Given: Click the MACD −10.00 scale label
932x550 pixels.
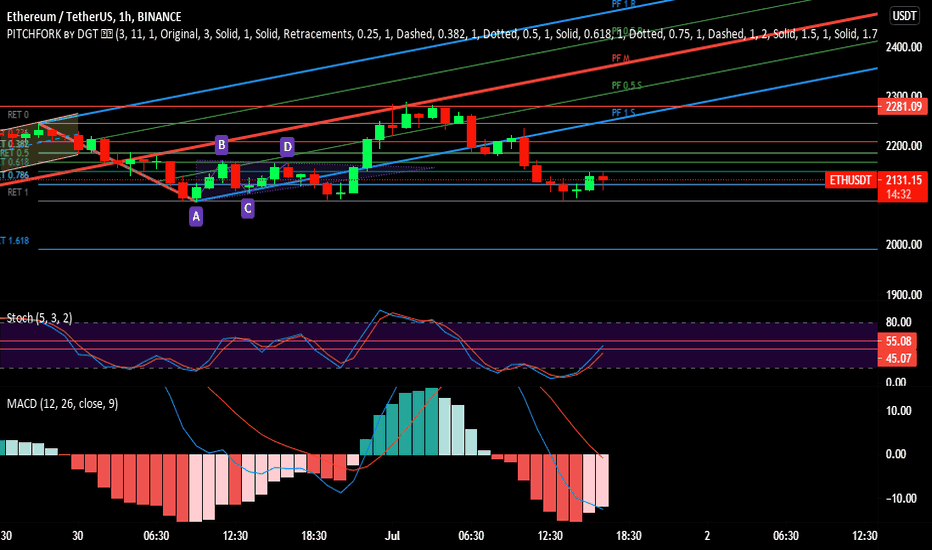Looking at the screenshot, I should click(x=900, y=498).
